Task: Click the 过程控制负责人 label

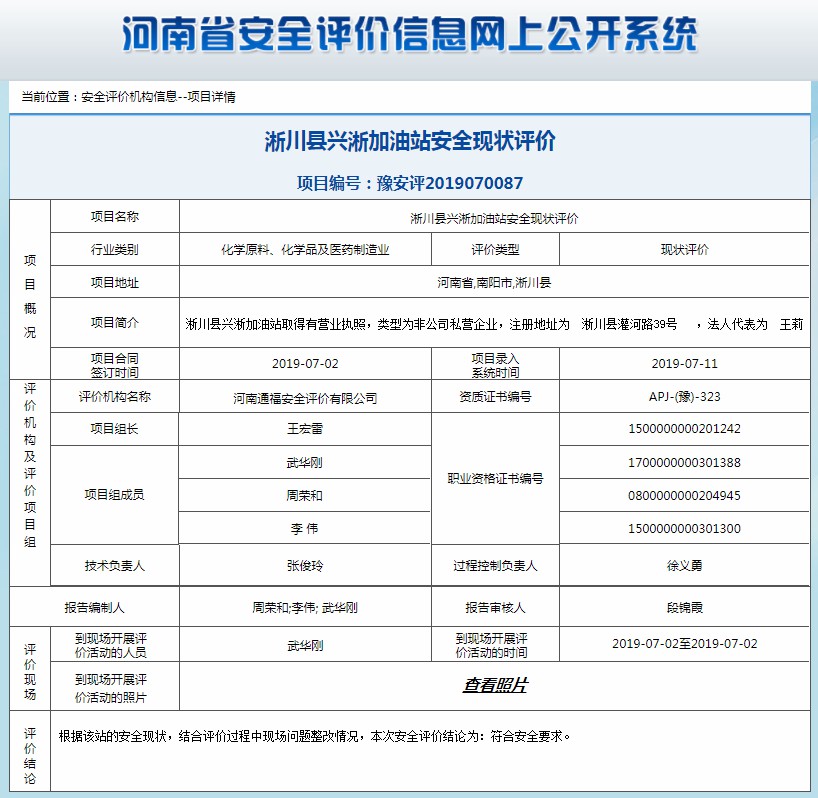Action: pyautogui.click(x=495, y=565)
